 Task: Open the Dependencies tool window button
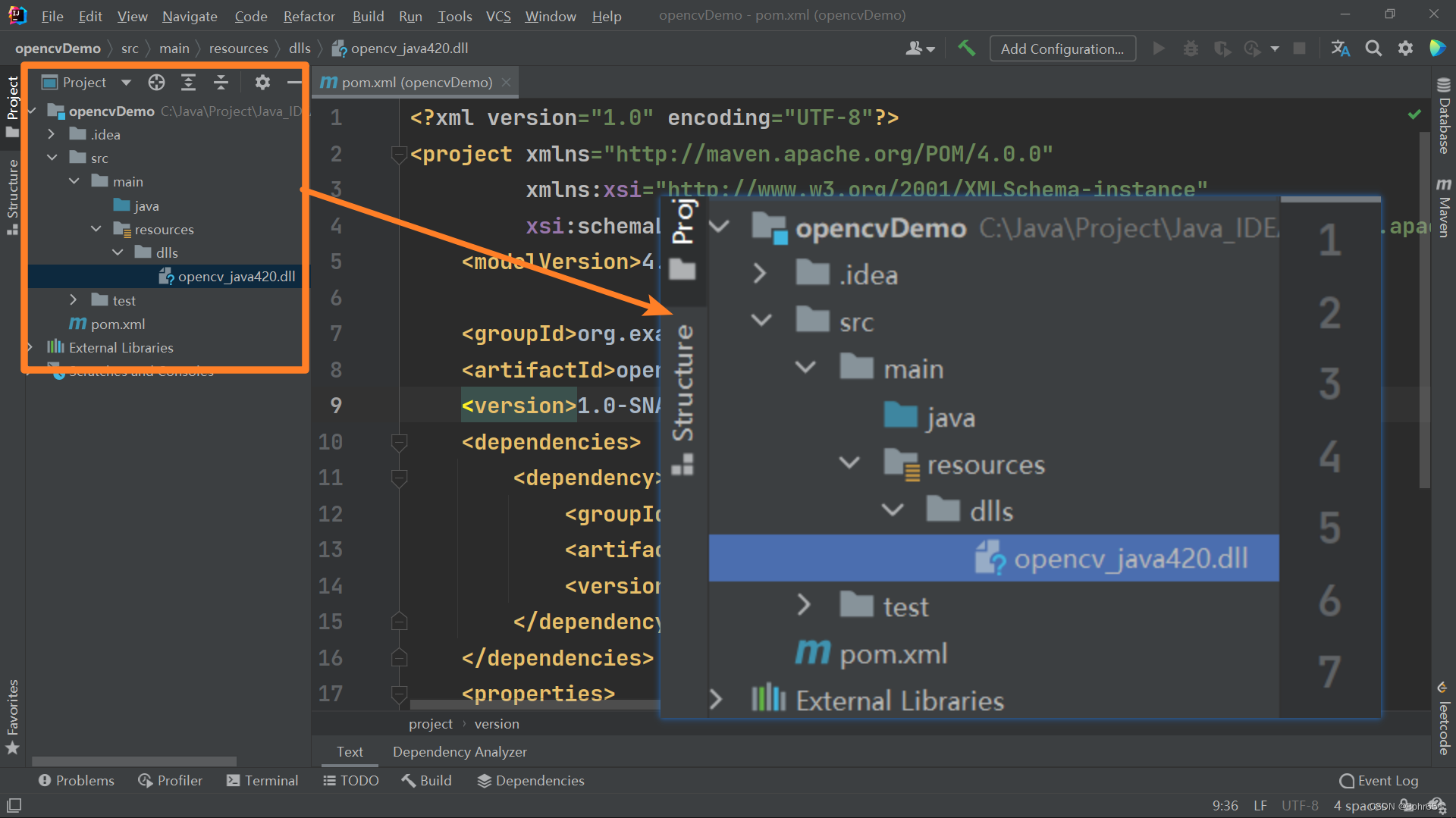click(x=531, y=781)
